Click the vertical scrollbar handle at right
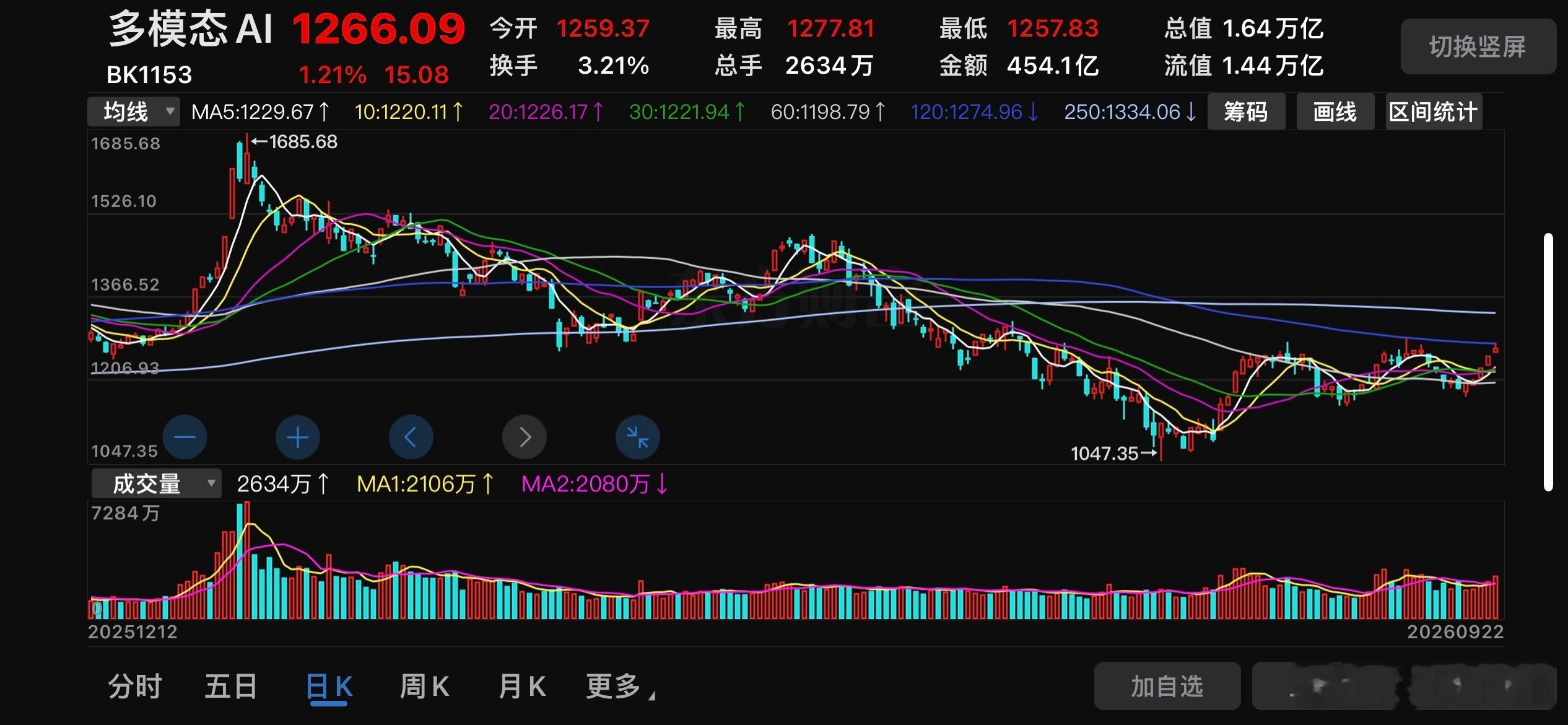Screen dimensions: 1568x725 point(1548,362)
